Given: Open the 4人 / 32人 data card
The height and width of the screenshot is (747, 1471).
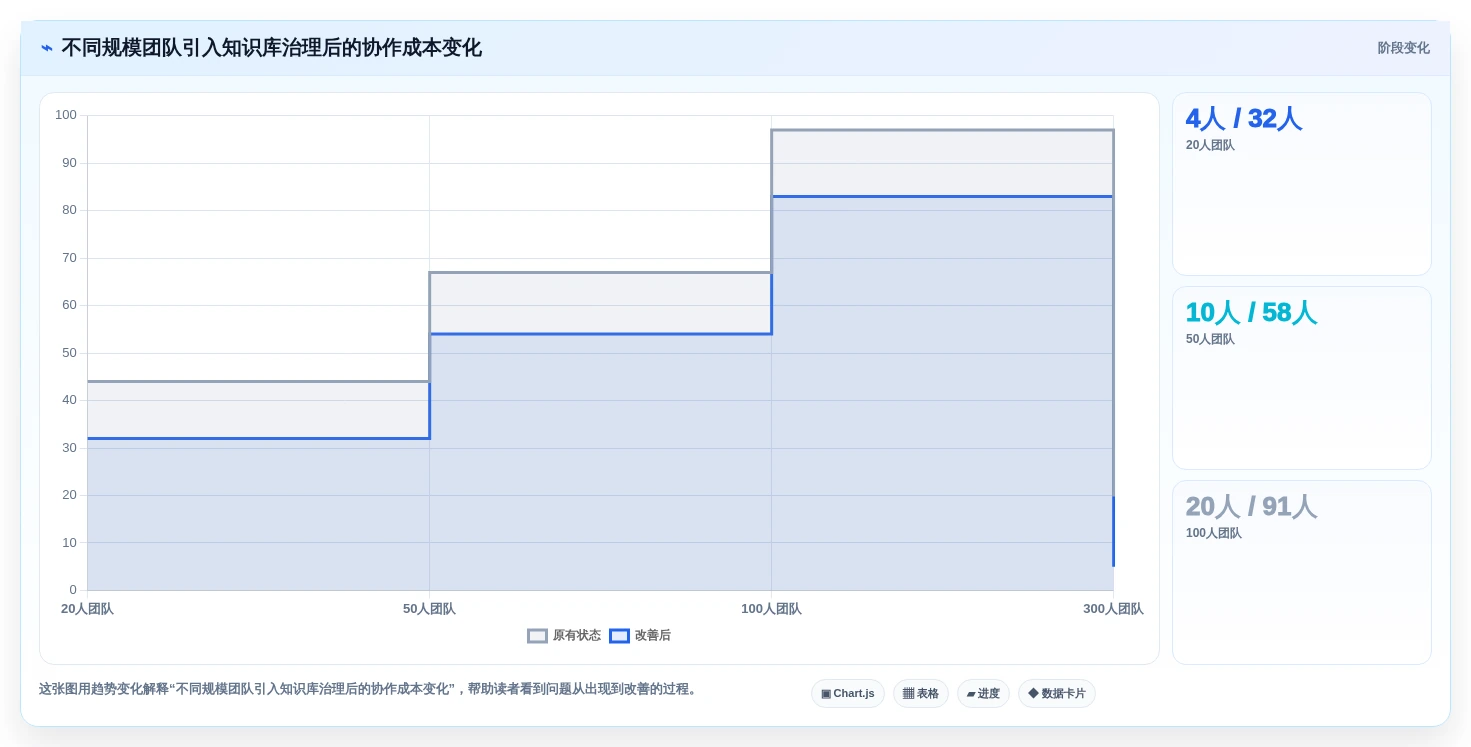Looking at the screenshot, I should [x=1301, y=184].
